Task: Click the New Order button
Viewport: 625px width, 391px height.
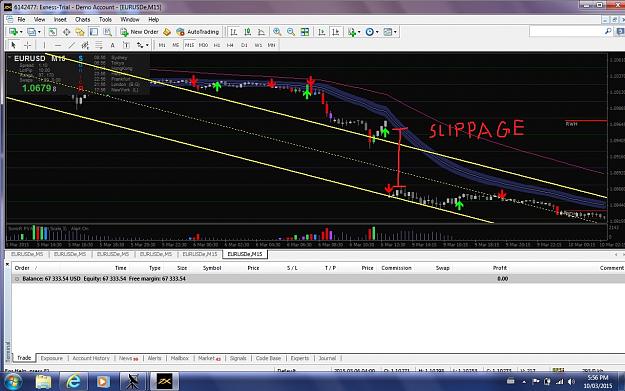Action: 139,31
